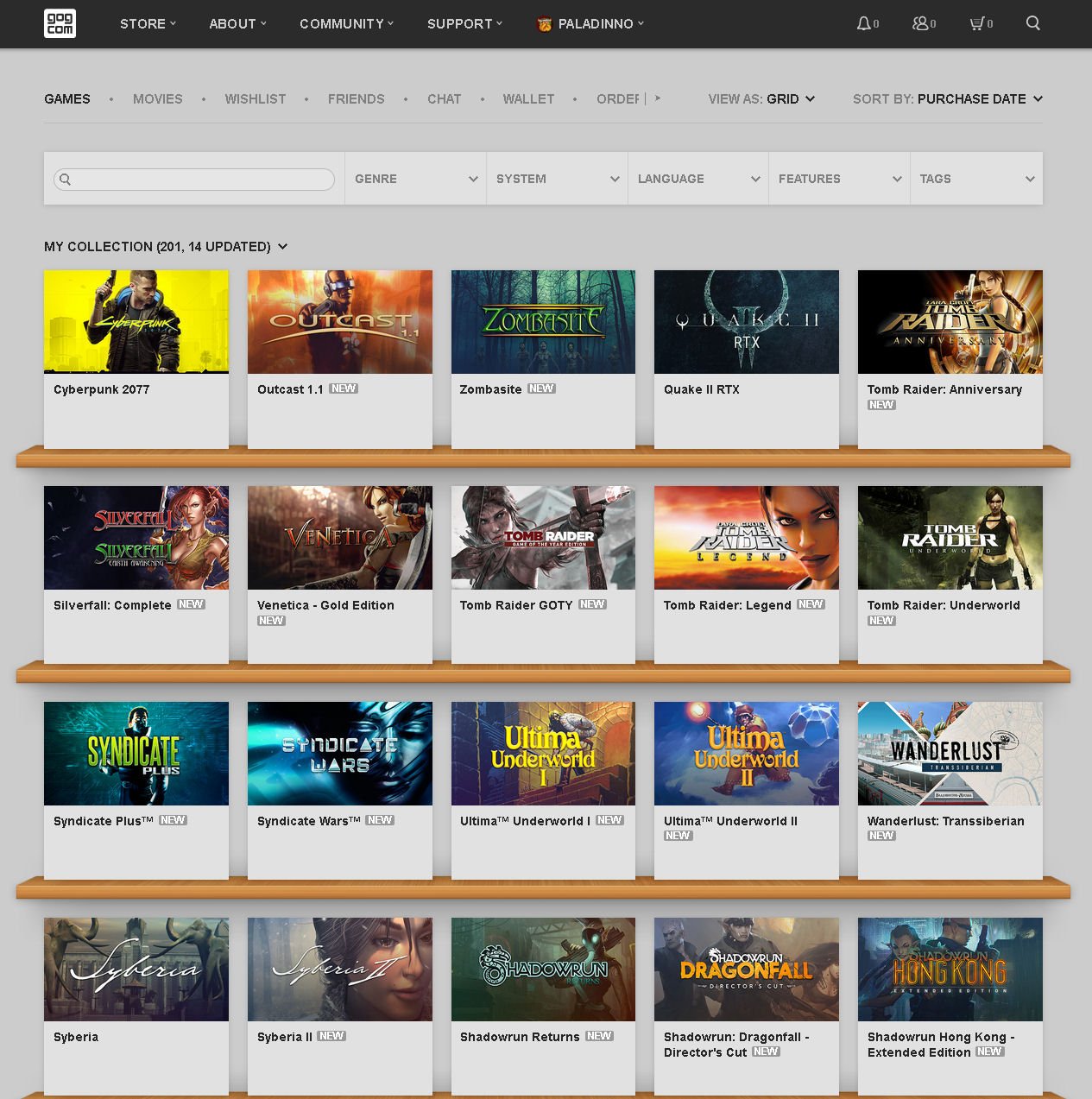This screenshot has height=1099, width=1092.
Task: Open the Tomb Raider: Anniversary cover
Action: 950,322
